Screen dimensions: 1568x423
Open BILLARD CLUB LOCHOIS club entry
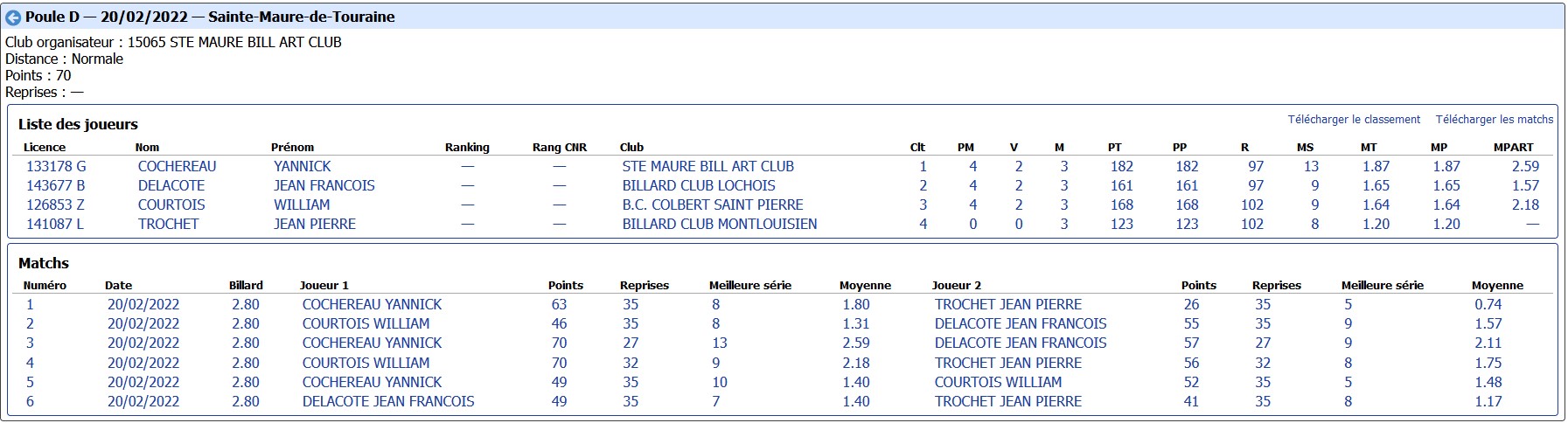point(698,185)
